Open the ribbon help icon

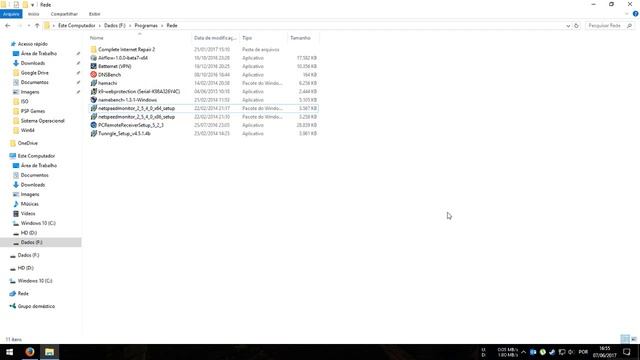(635, 14)
